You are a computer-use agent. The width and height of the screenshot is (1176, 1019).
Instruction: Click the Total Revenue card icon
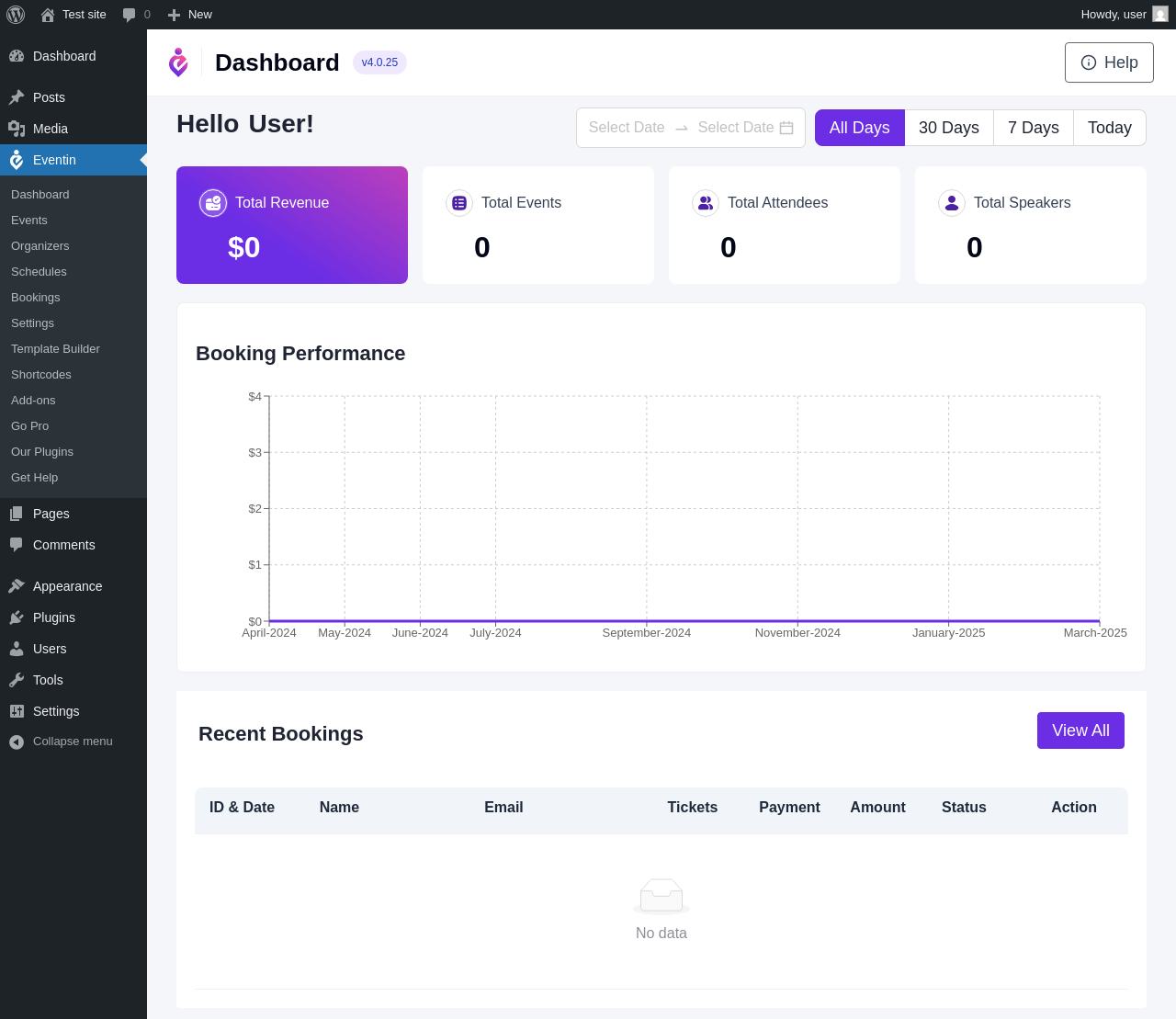(x=213, y=203)
